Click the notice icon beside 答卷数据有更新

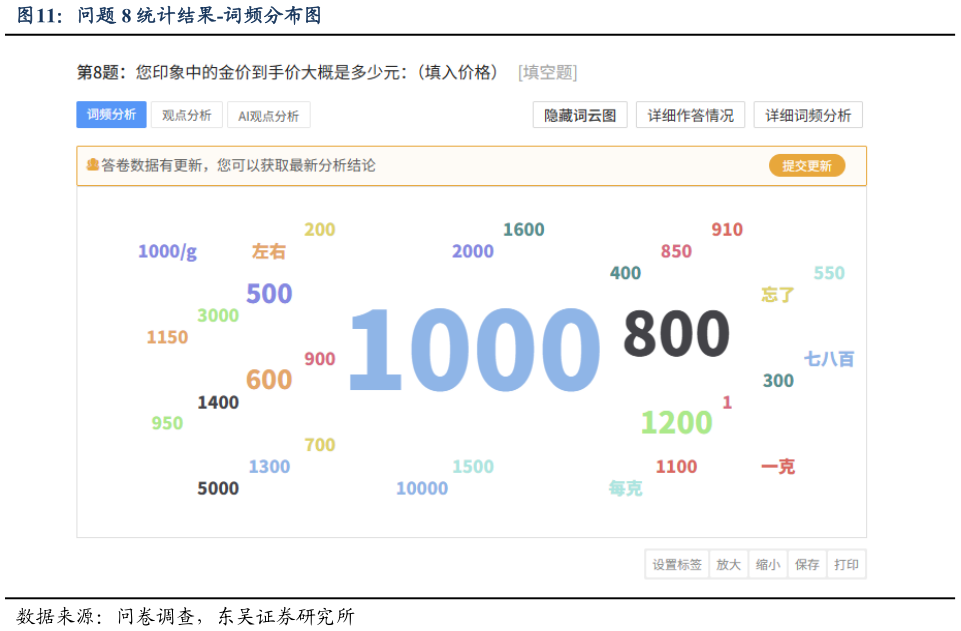(93, 165)
